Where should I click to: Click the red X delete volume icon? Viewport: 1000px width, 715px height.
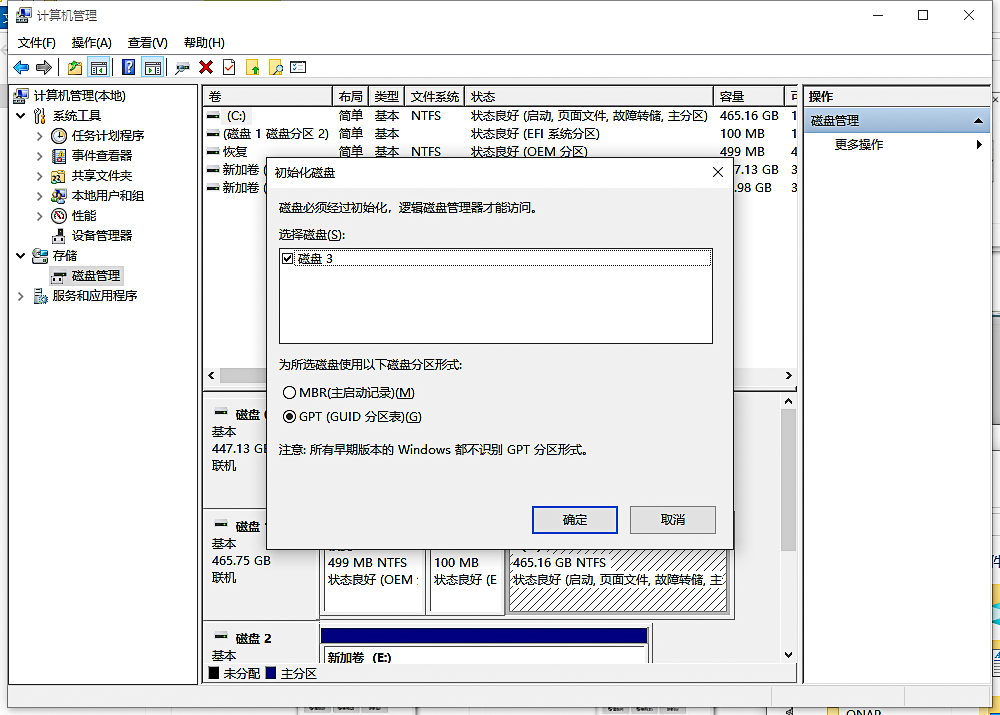[206, 66]
